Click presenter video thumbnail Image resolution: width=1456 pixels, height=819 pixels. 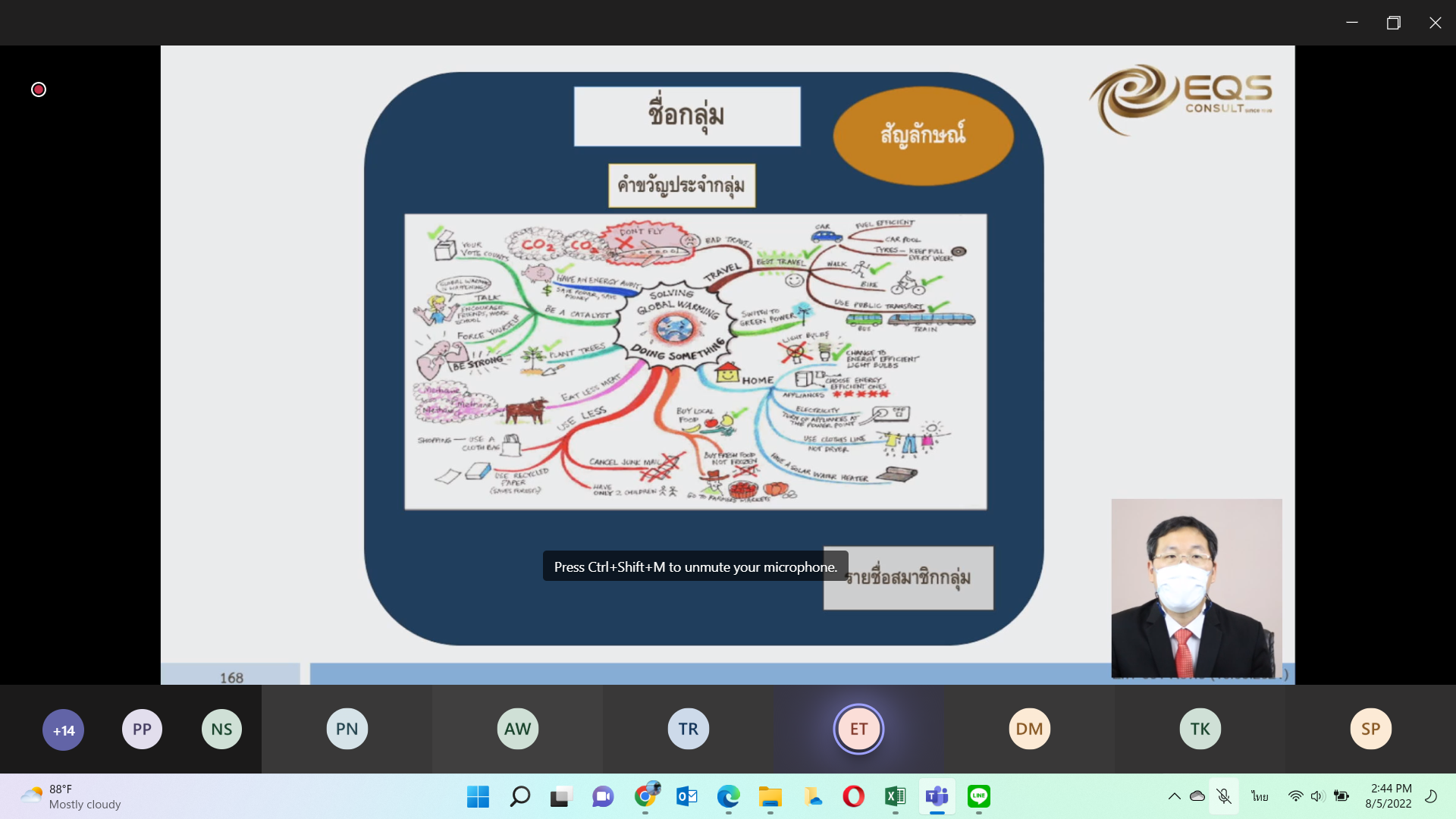point(1197,588)
